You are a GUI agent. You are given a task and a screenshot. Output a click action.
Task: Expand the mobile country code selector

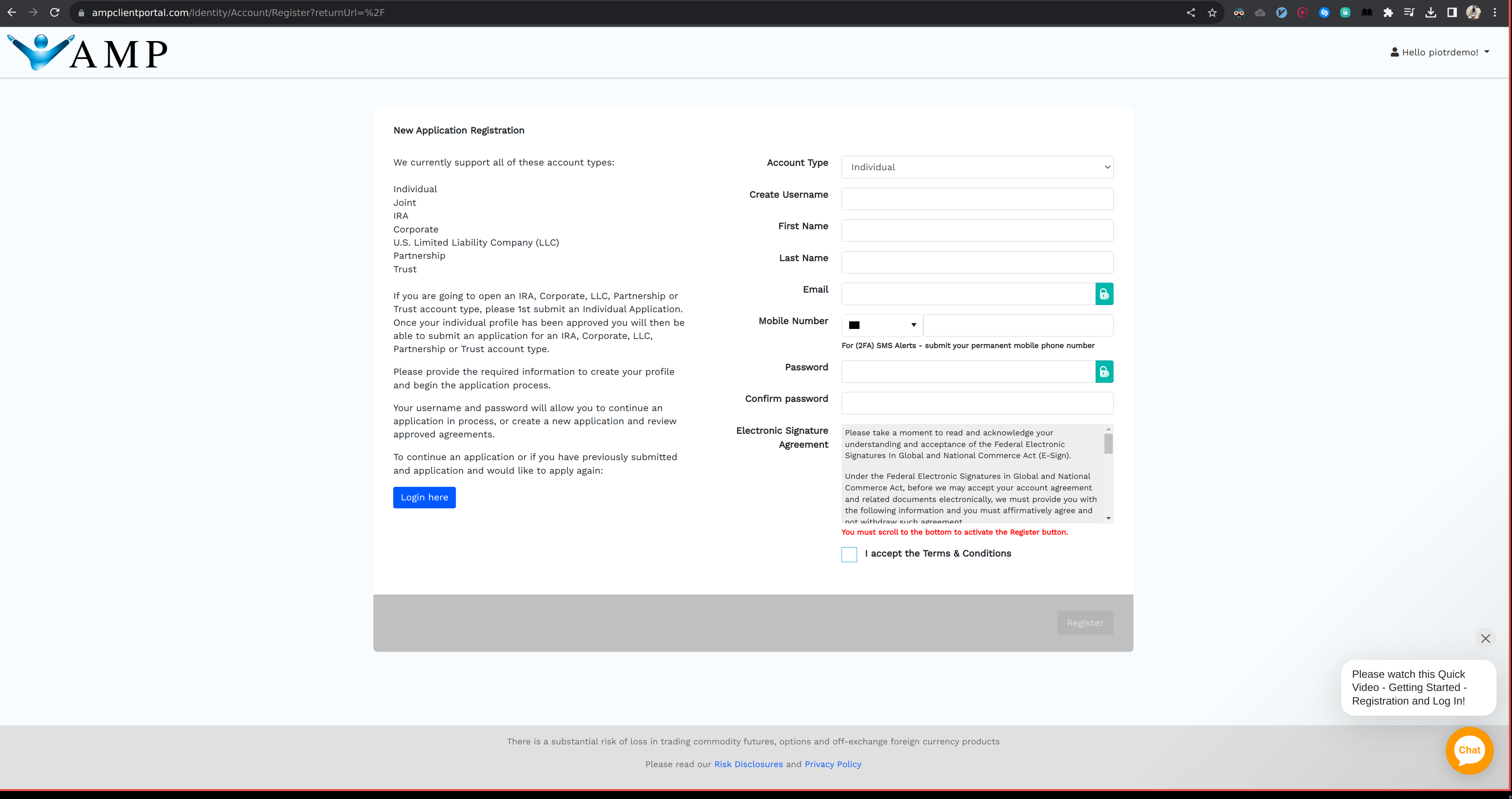(x=882, y=325)
